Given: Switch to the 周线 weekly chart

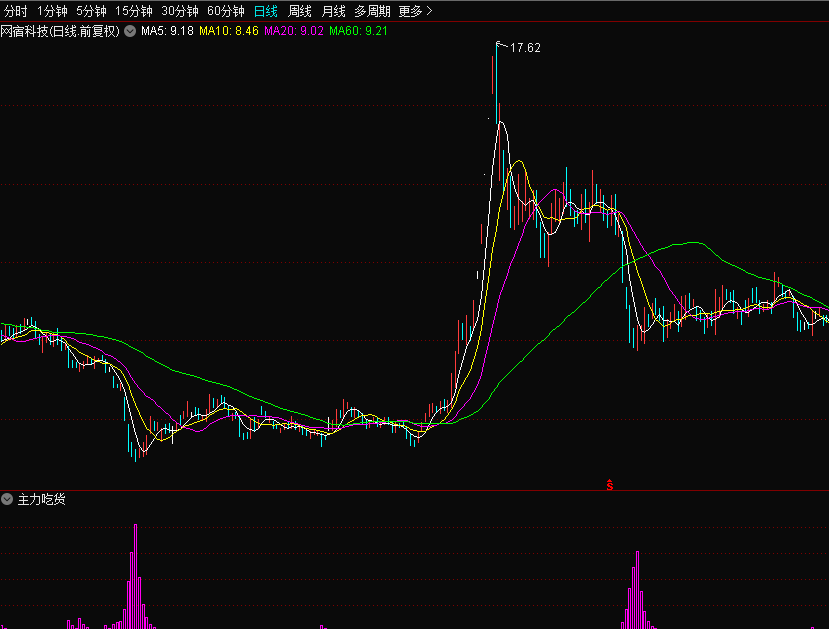Looking at the screenshot, I should click(x=300, y=11).
